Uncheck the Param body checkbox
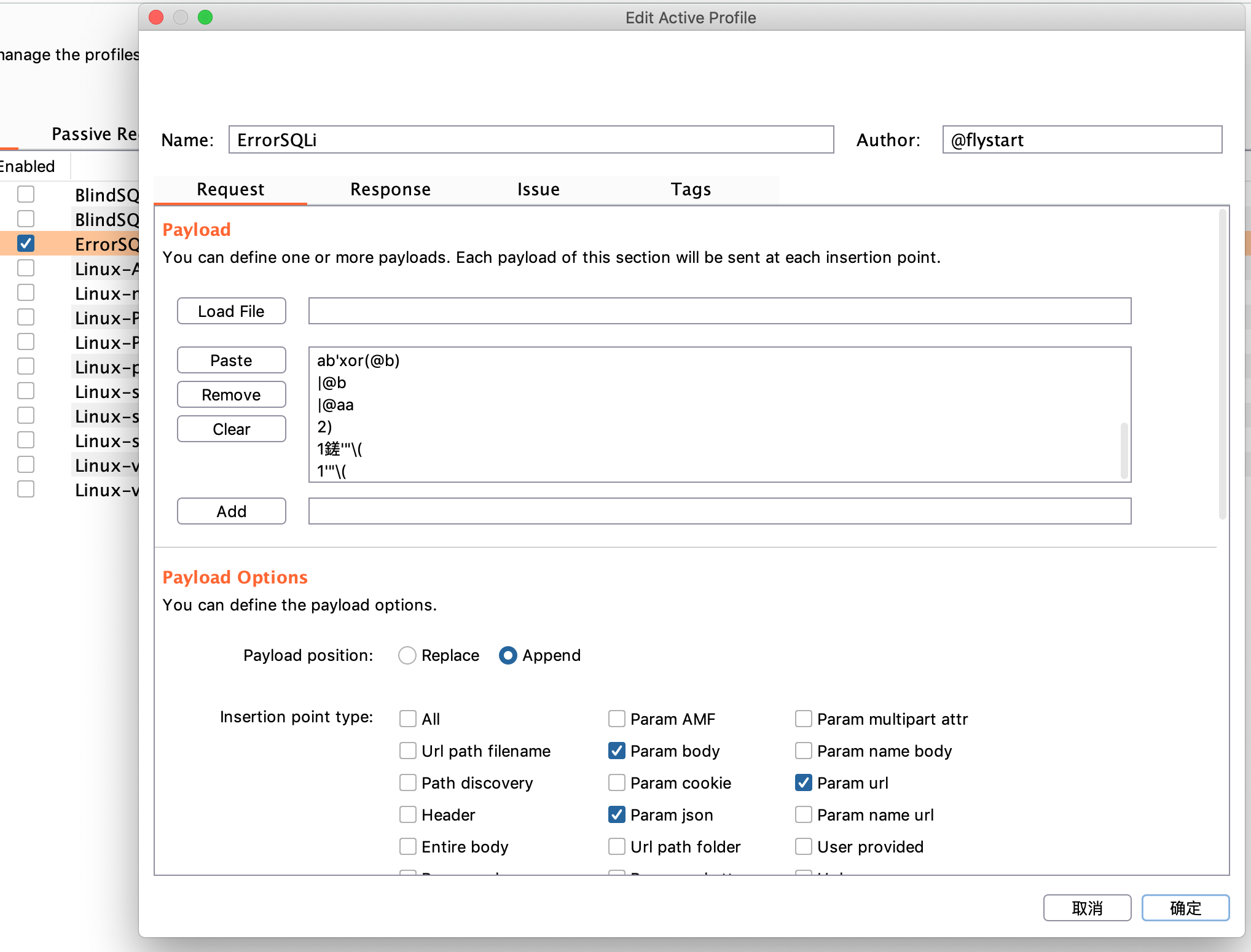 pos(617,751)
